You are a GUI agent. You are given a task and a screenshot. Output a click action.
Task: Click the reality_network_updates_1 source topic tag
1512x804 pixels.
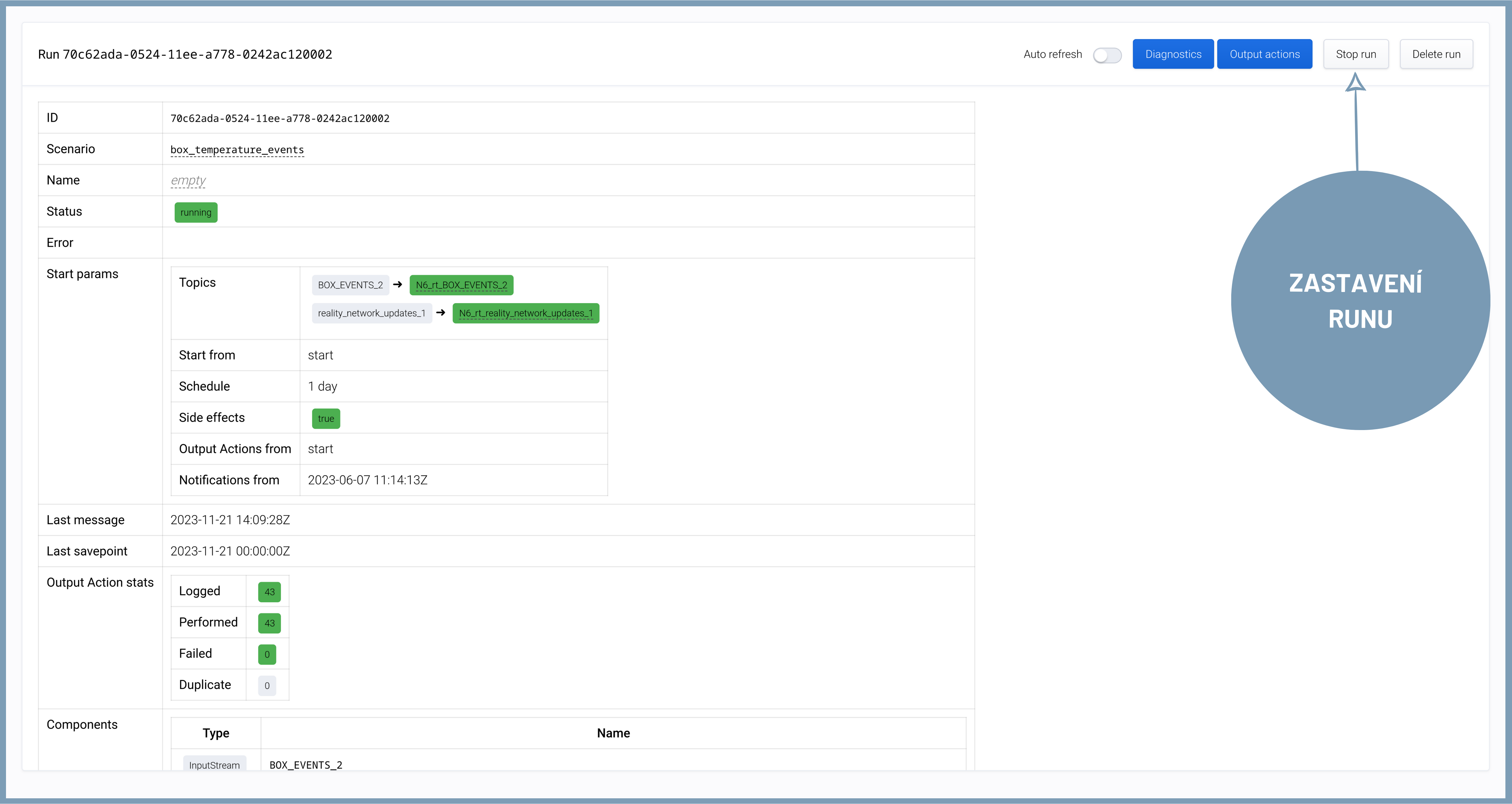[371, 313]
